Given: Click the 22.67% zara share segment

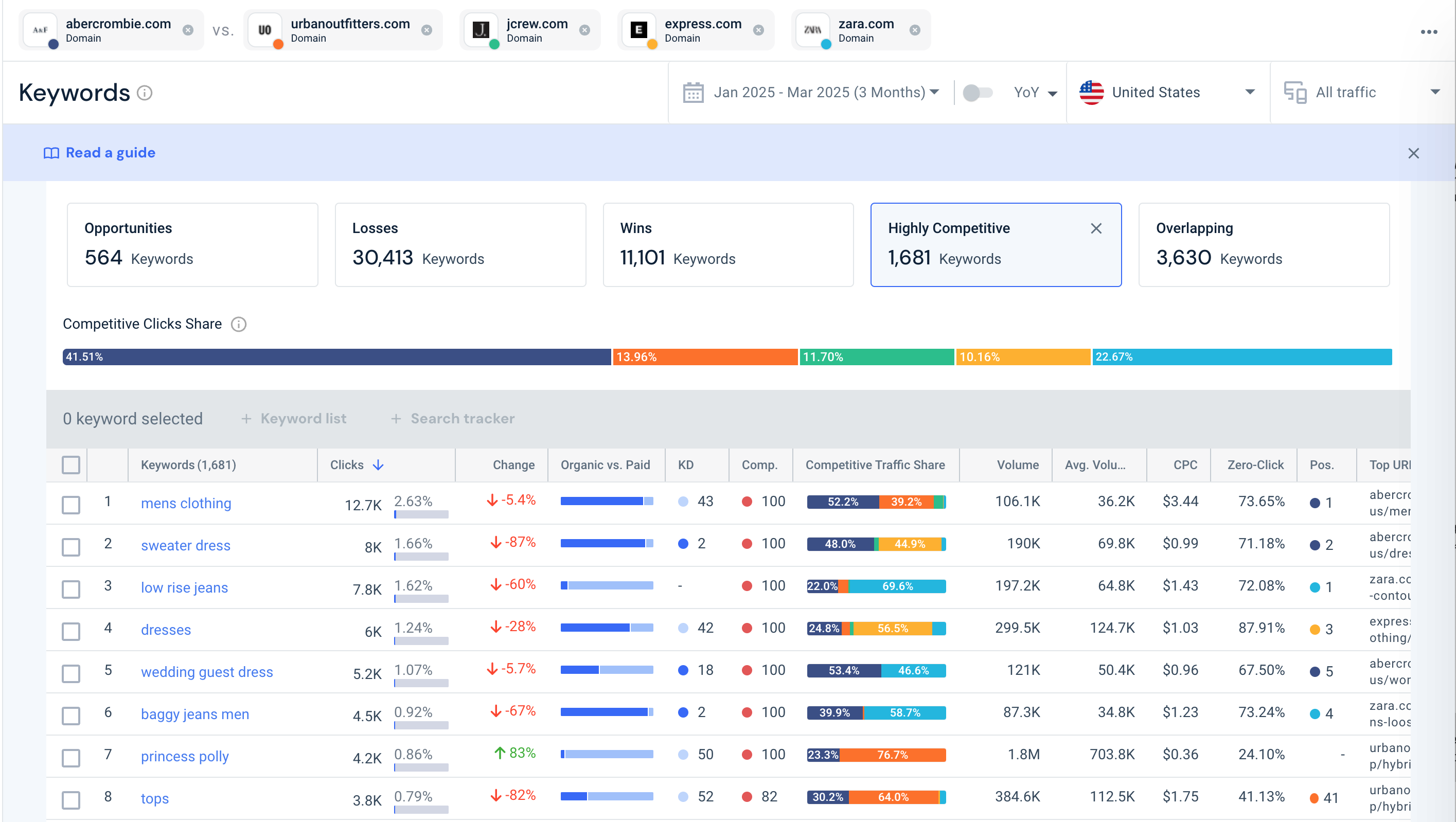Looking at the screenshot, I should [1242, 357].
